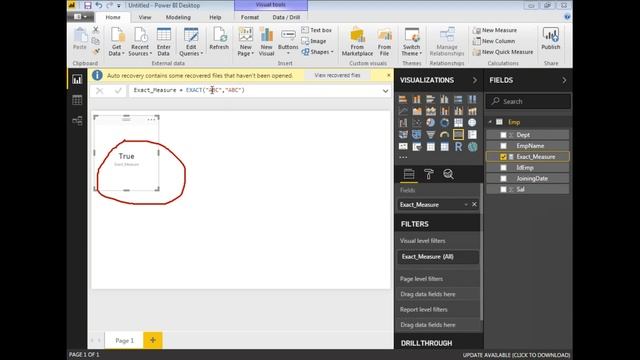Screen dimensions: 640x360
Task: Select the donut chart visualization
Action: 444,123
